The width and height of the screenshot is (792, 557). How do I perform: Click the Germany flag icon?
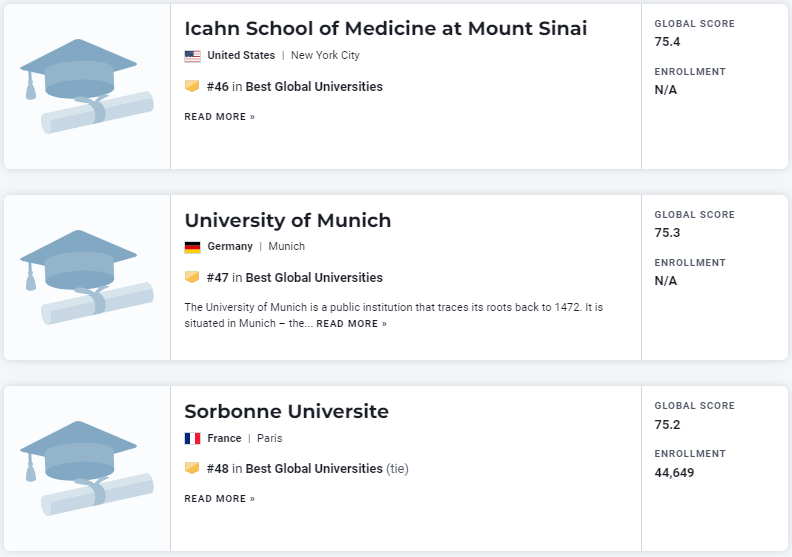(193, 247)
